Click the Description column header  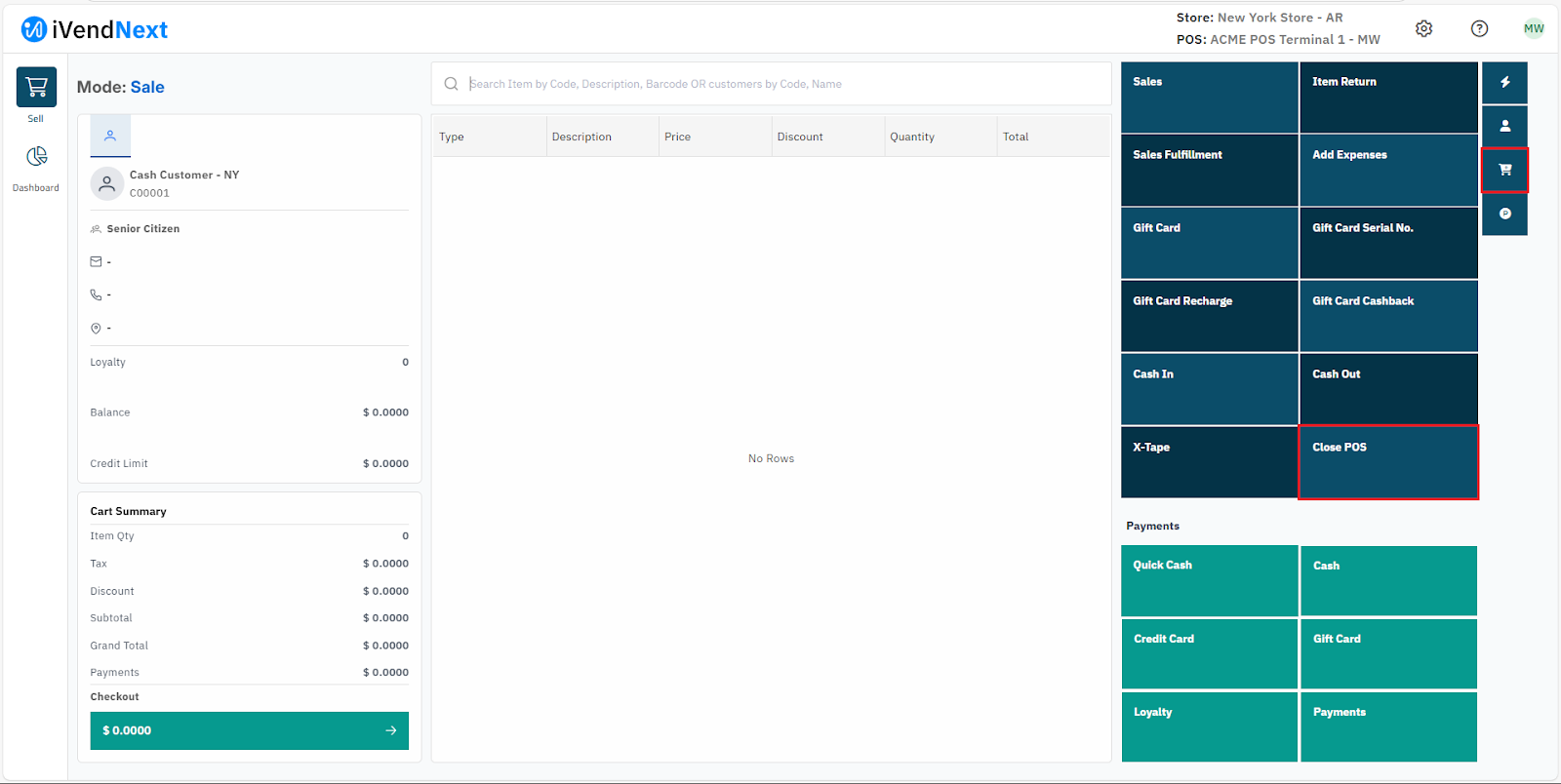click(x=602, y=137)
